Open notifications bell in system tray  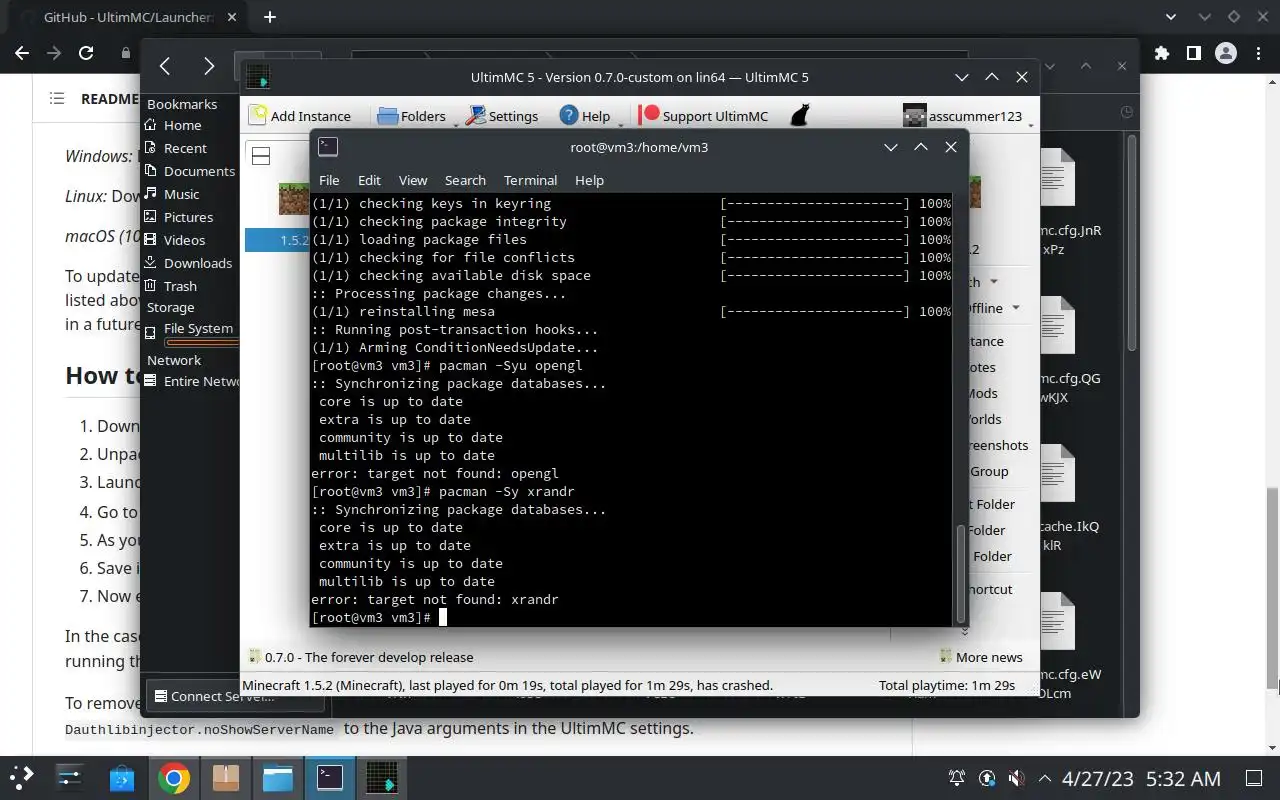(x=957, y=778)
